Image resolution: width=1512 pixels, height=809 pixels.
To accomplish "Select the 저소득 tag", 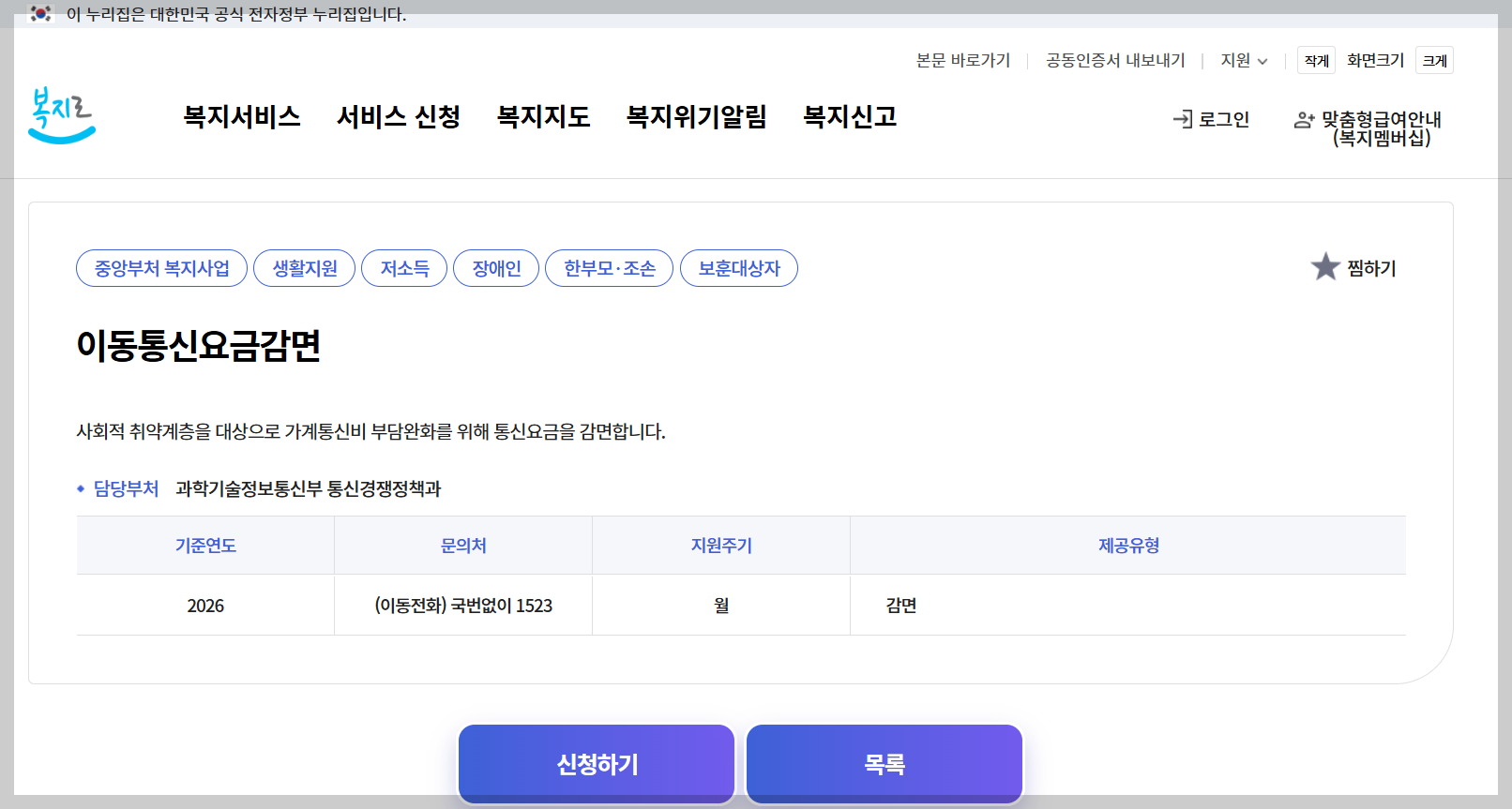I will click(x=404, y=268).
